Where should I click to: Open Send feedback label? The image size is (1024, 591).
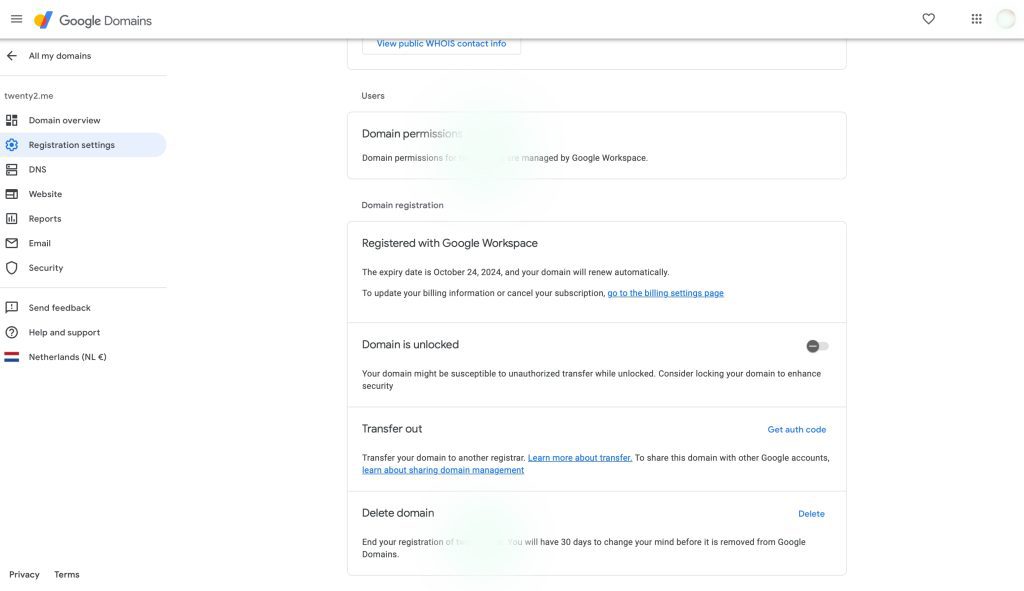click(59, 308)
